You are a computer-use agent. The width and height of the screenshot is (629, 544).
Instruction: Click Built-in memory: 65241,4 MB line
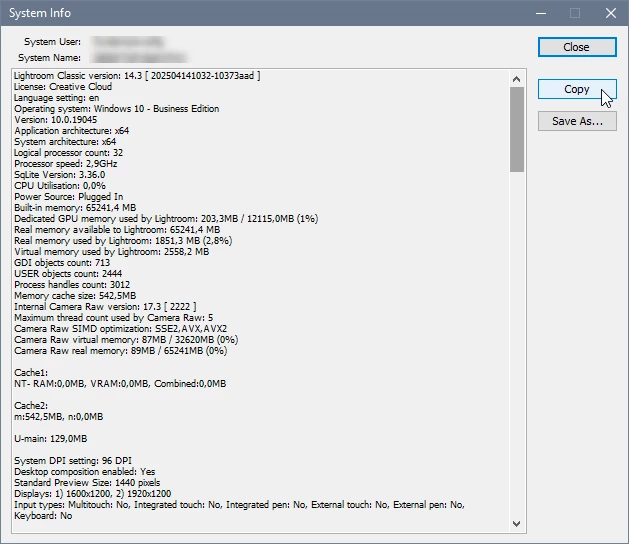(x=75, y=208)
